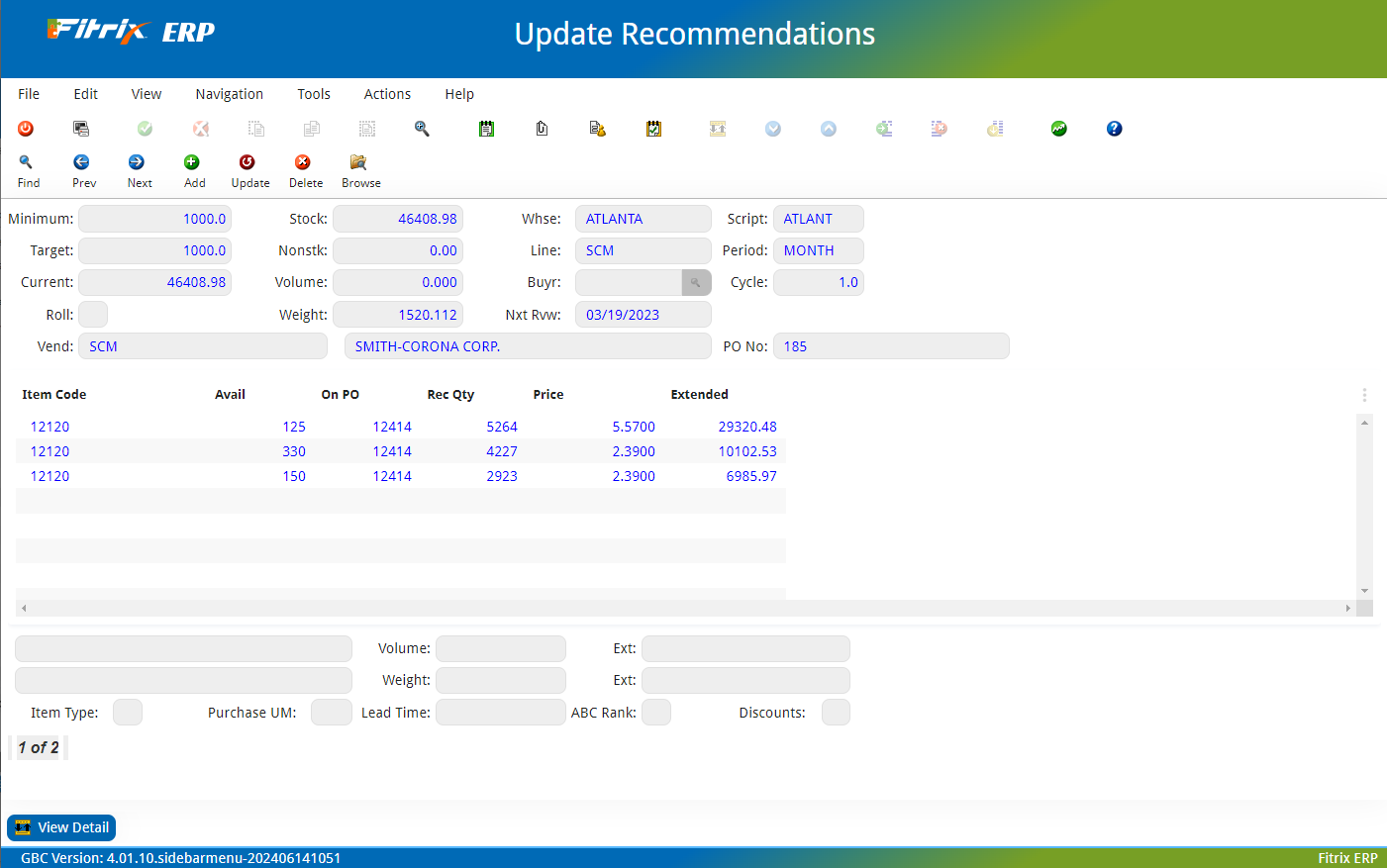The width and height of the screenshot is (1387, 868).
Task: Click the clipboard paste icon
Action: [x=542, y=129]
